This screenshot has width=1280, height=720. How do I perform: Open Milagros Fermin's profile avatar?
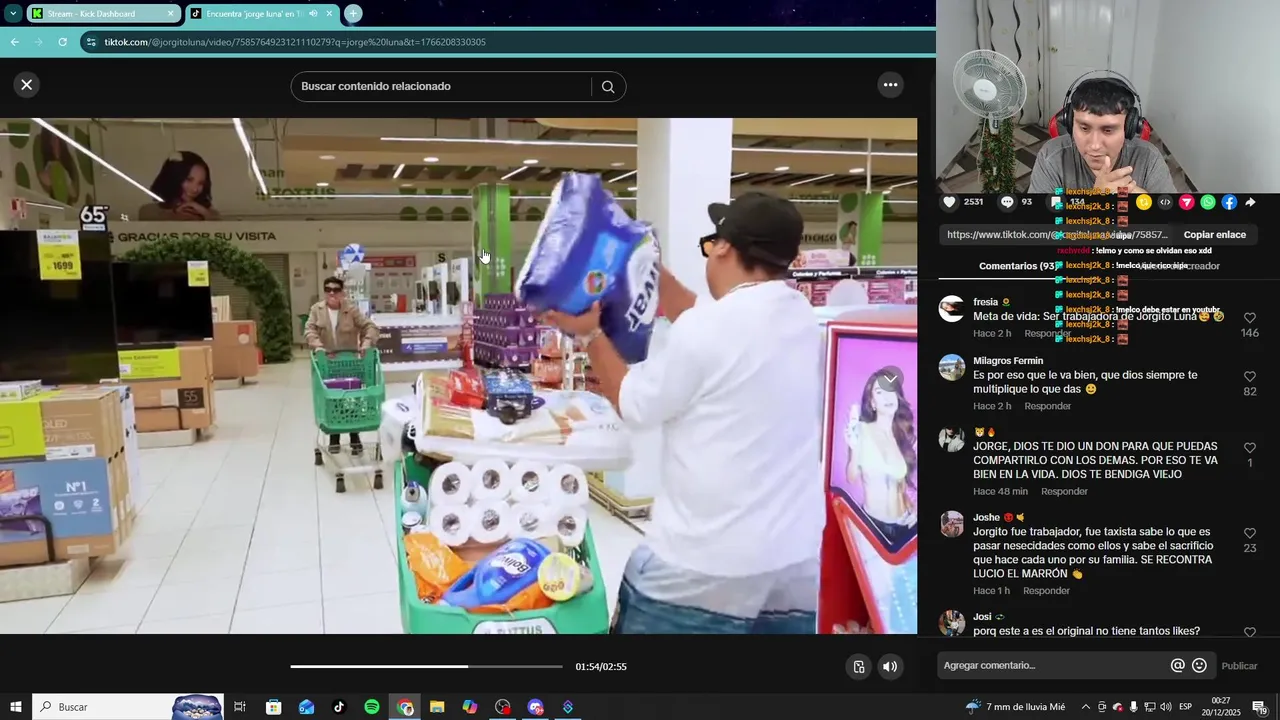point(952,367)
